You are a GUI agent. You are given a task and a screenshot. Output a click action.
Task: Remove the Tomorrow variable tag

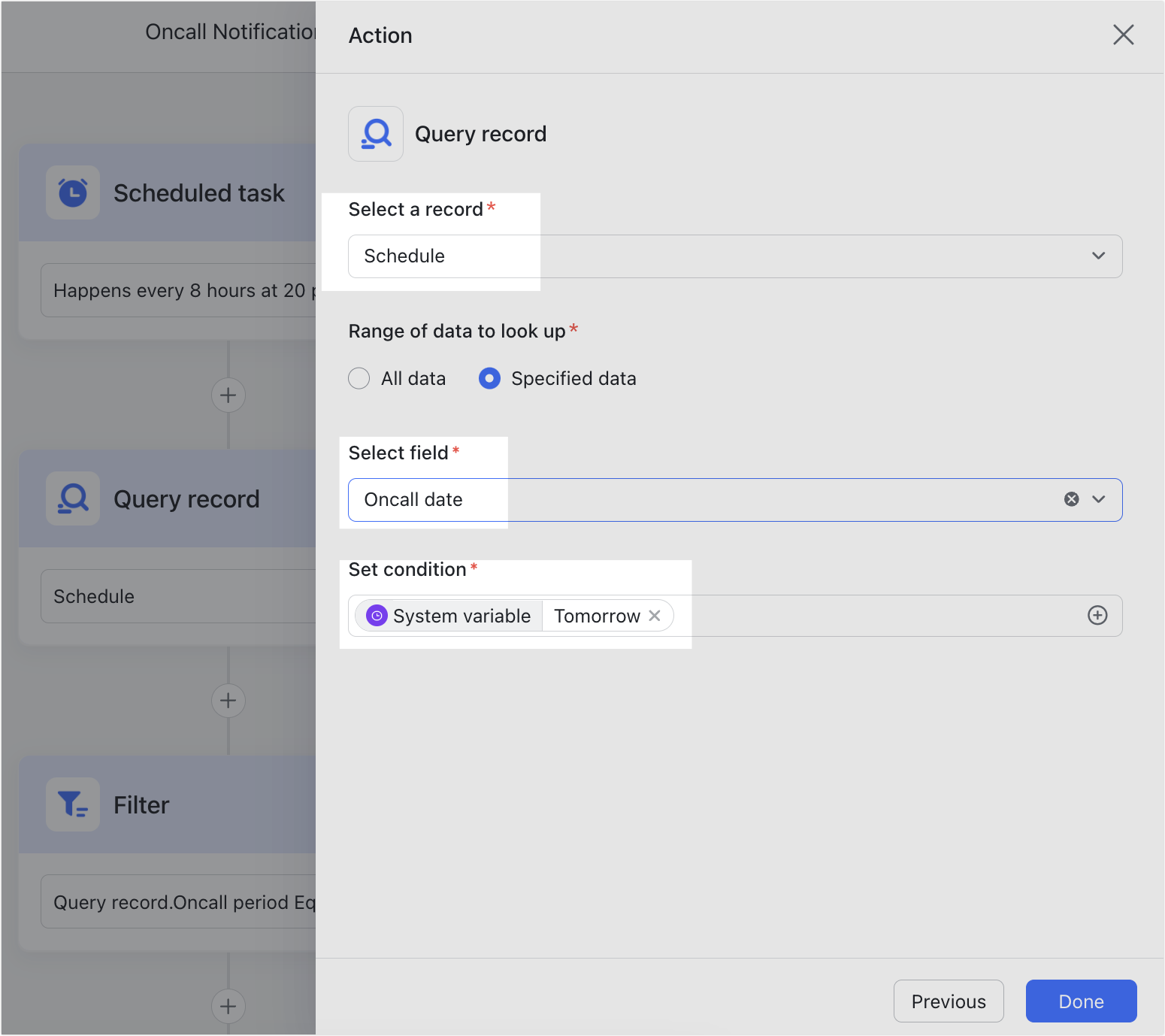pyautogui.click(x=654, y=615)
